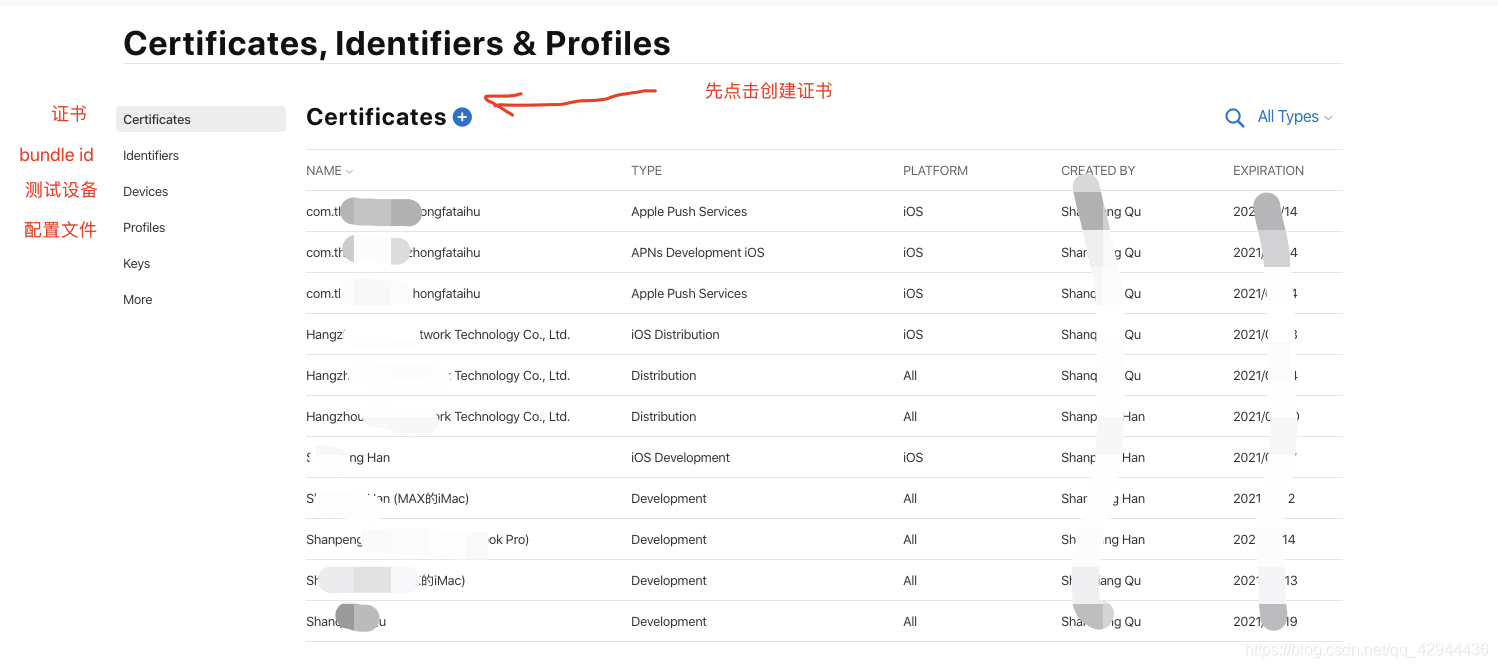This screenshot has height=668, width=1498.
Task: Go to Devices in the sidebar
Action: tap(146, 191)
